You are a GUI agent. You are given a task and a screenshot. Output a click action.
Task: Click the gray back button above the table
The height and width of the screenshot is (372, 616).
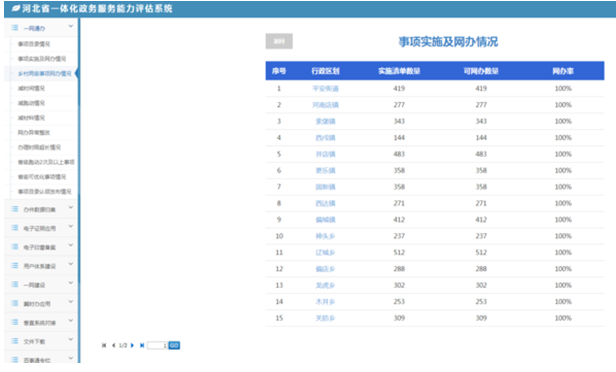[x=279, y=41]
